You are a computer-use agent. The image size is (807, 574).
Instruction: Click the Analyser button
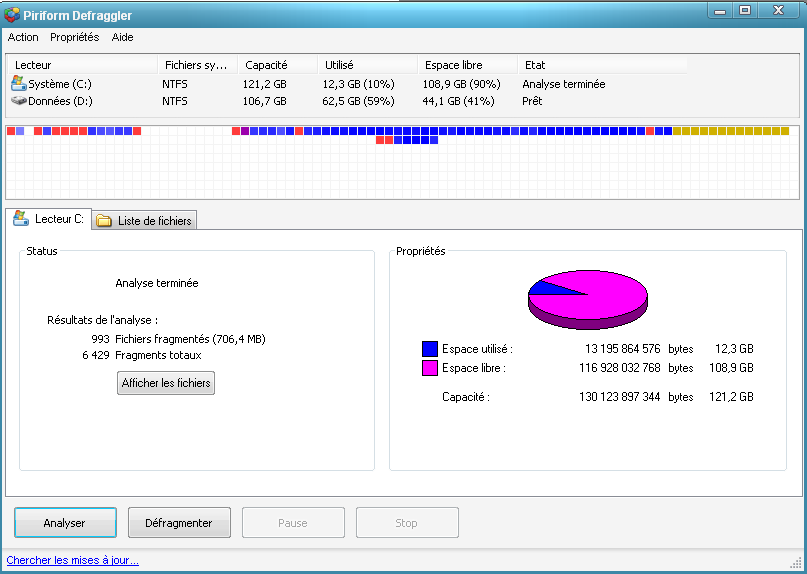(x=65, y=523)
